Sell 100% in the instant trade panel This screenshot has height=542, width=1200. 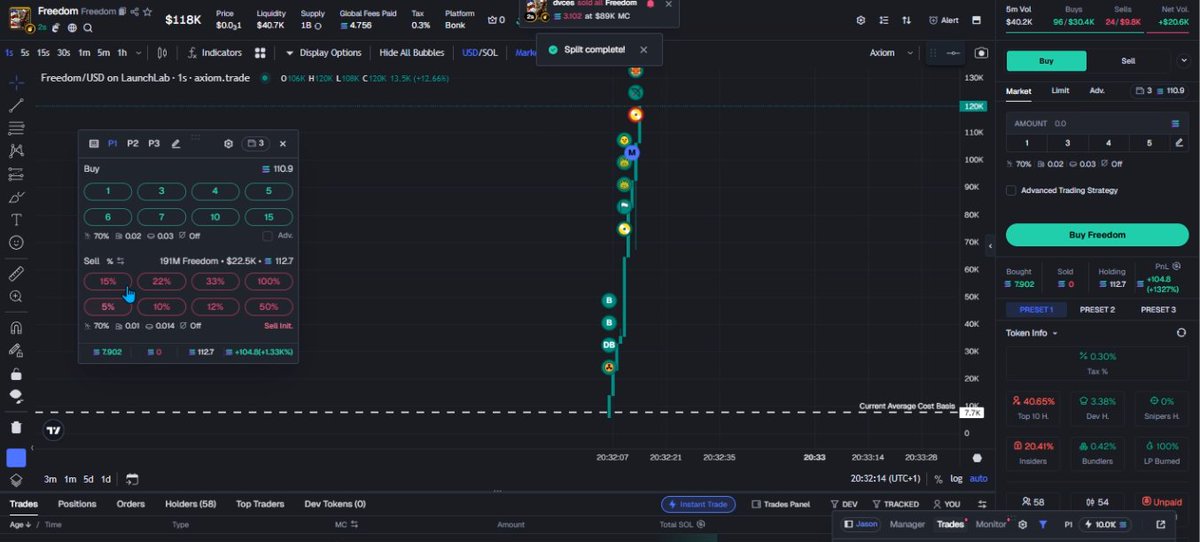pyautogui.click(x=269, y=282)
